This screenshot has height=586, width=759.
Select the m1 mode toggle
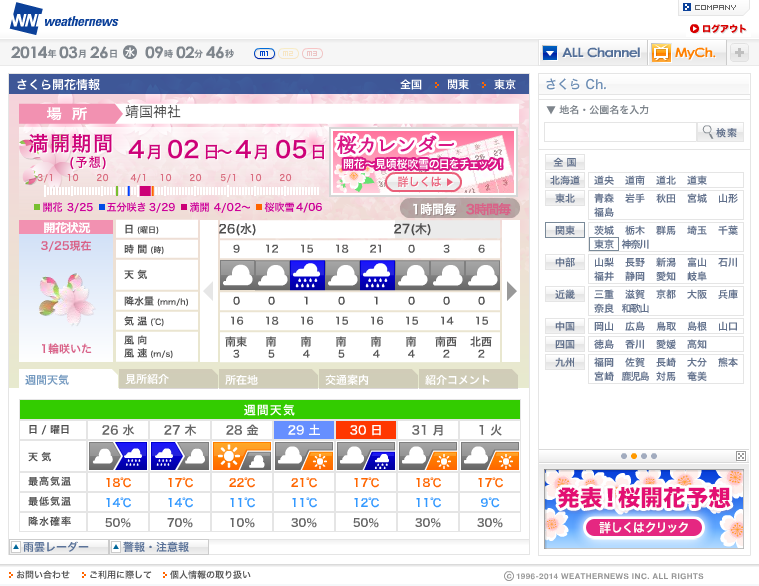[264, 53]
